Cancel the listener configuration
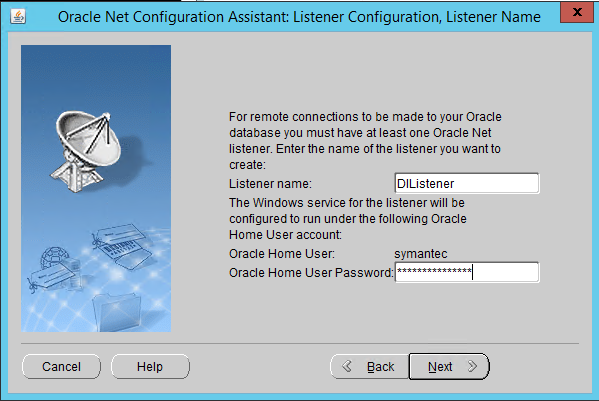This screenshot has height=401, width=599. coord(62,367)
